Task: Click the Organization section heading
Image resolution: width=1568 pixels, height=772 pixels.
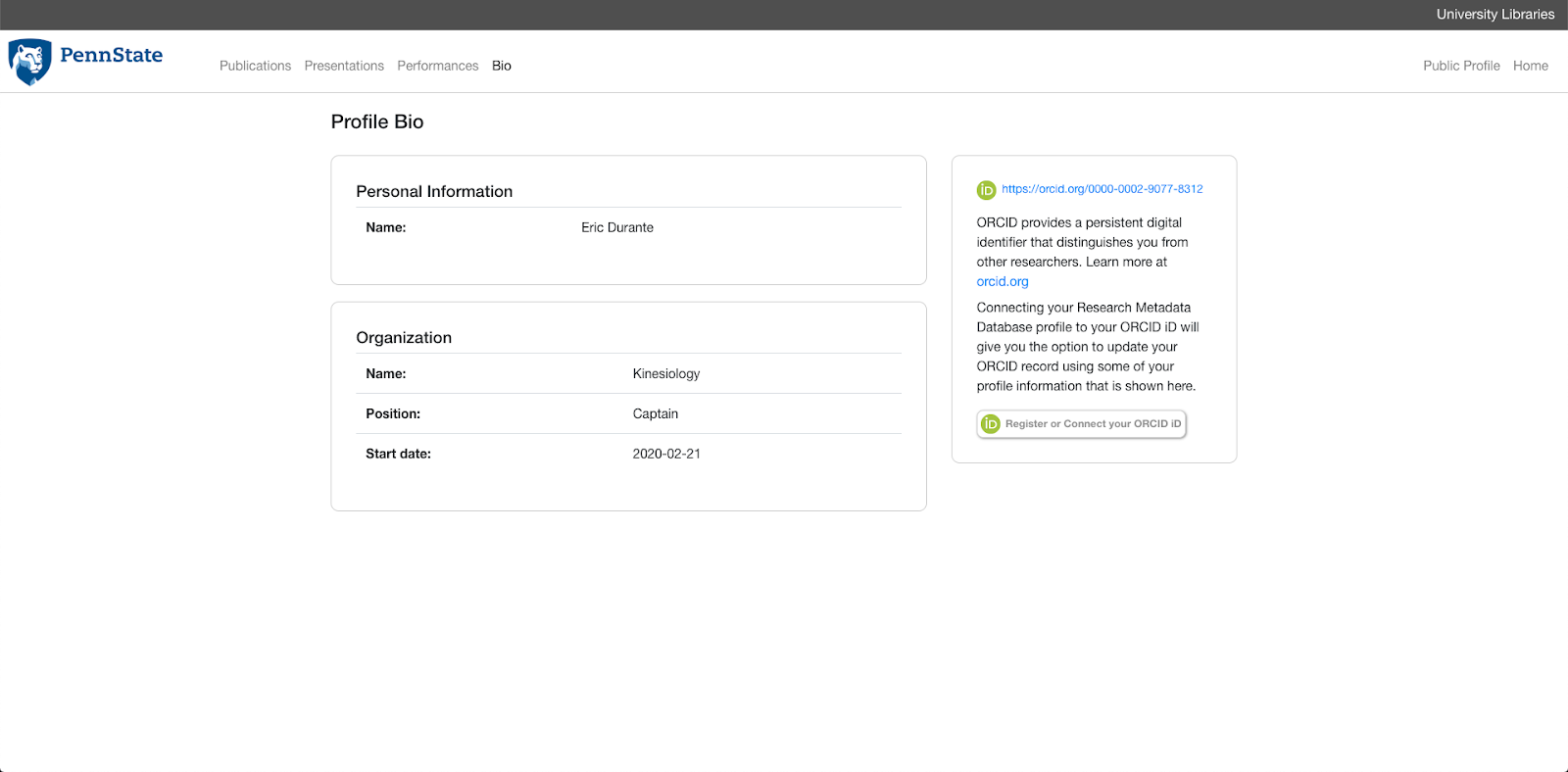Action: point(404,337)
